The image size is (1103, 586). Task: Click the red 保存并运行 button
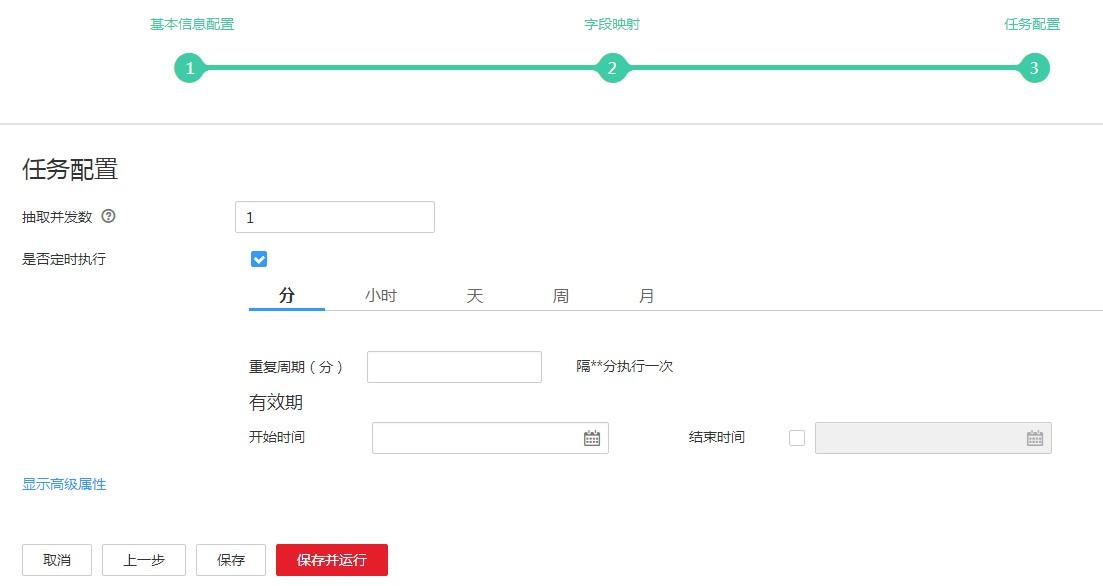click(332, 559)
